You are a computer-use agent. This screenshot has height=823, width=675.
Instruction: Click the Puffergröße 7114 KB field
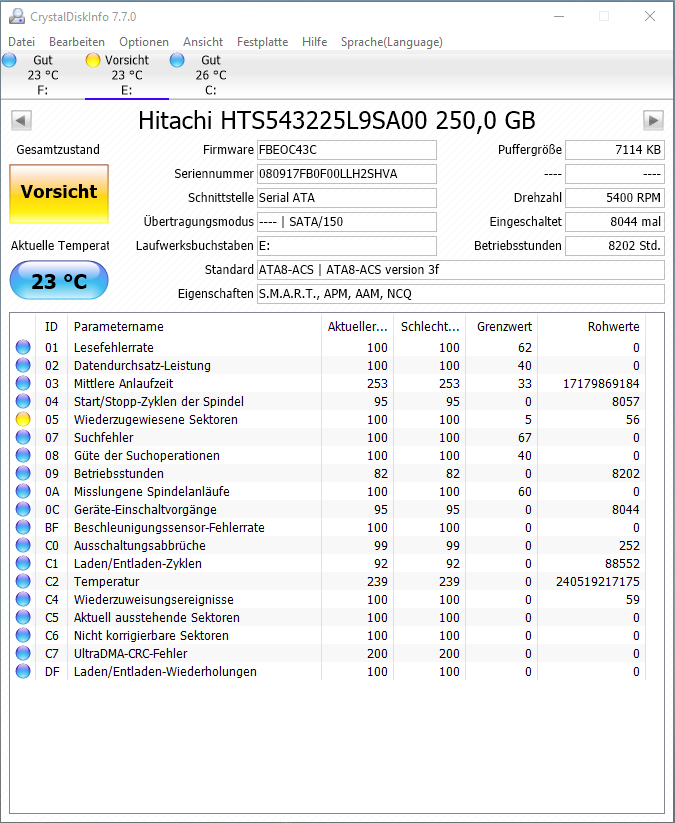pos(615,150)
